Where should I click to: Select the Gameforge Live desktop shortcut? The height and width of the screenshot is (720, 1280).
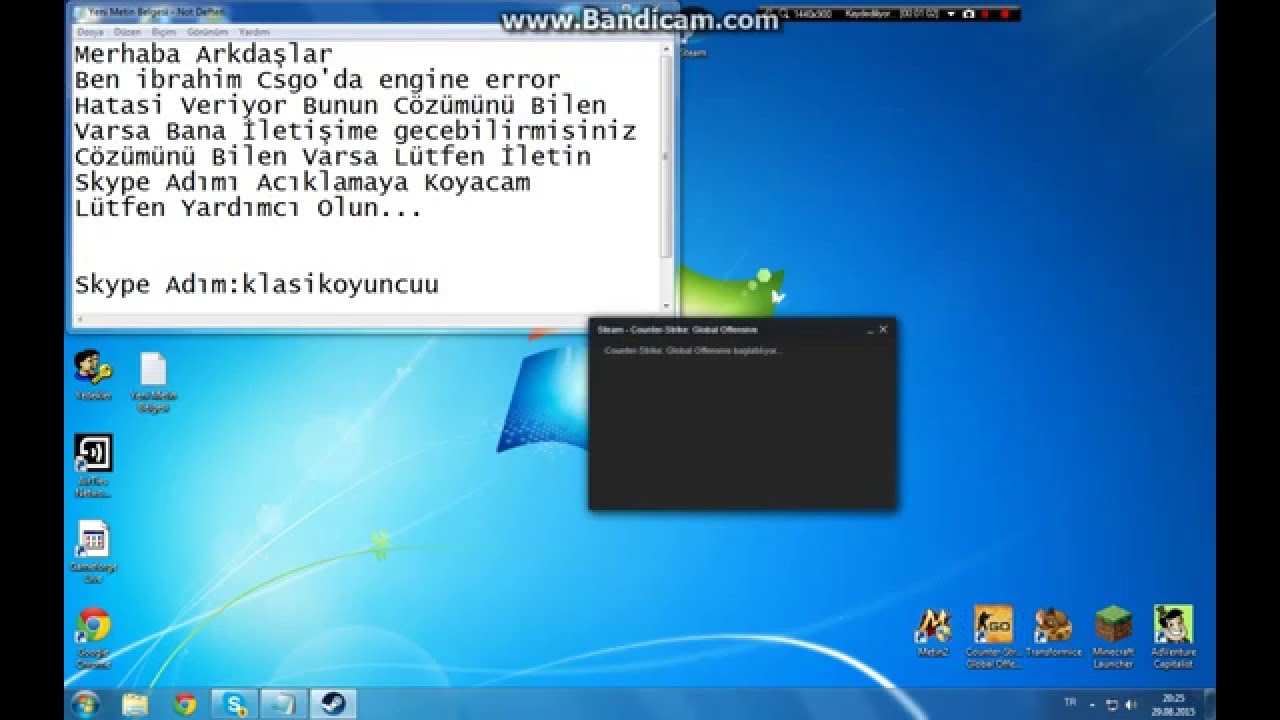(x=93, y=552)
